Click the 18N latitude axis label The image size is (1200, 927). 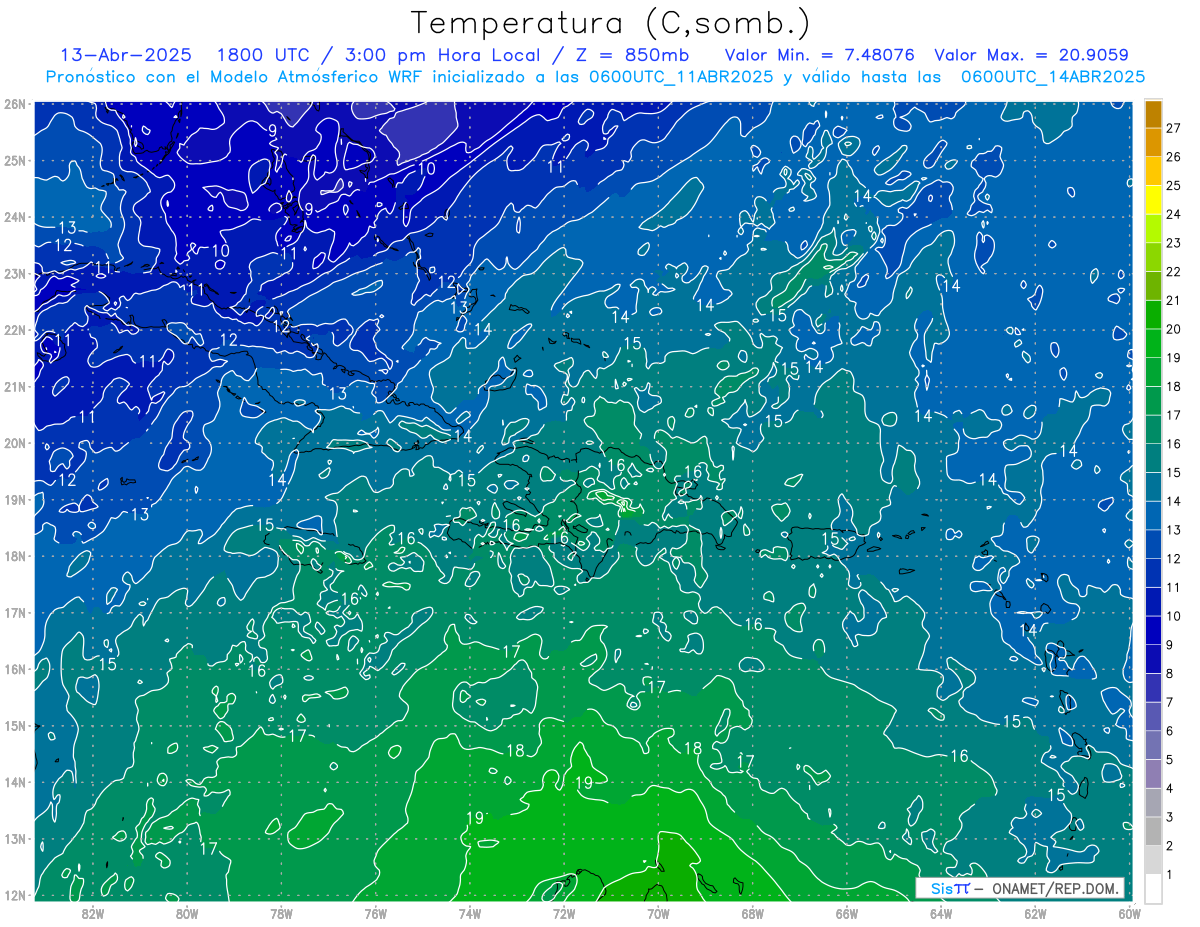click(x=15, y=556)
